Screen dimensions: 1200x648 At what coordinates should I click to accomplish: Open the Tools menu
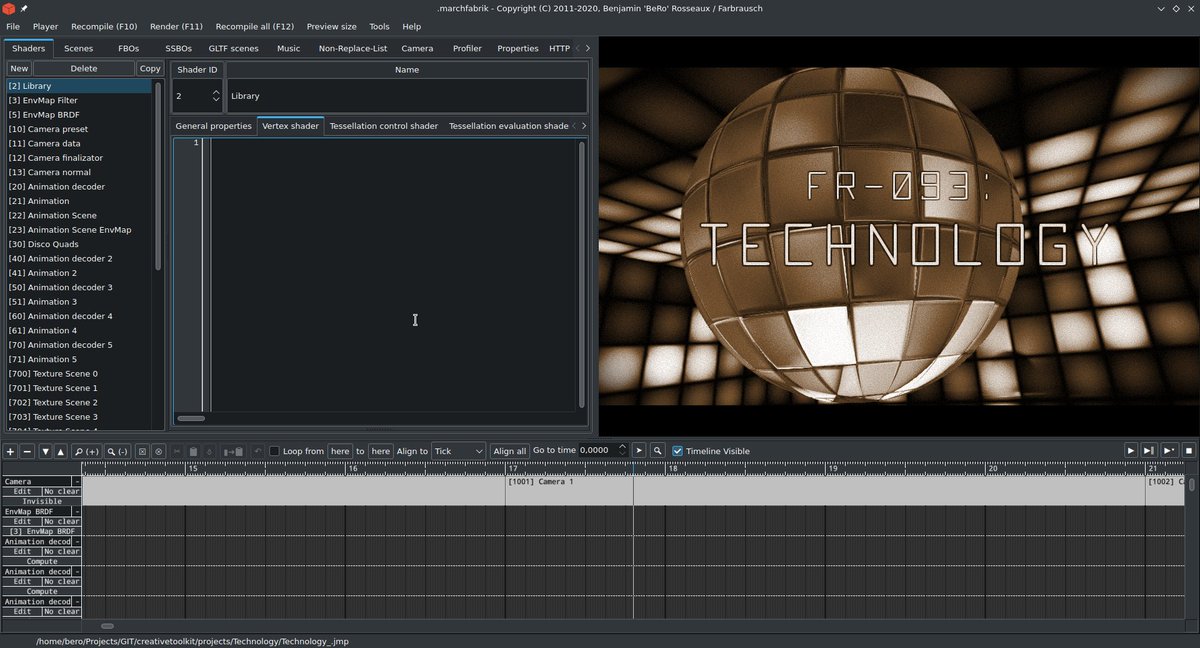(379, 26)
